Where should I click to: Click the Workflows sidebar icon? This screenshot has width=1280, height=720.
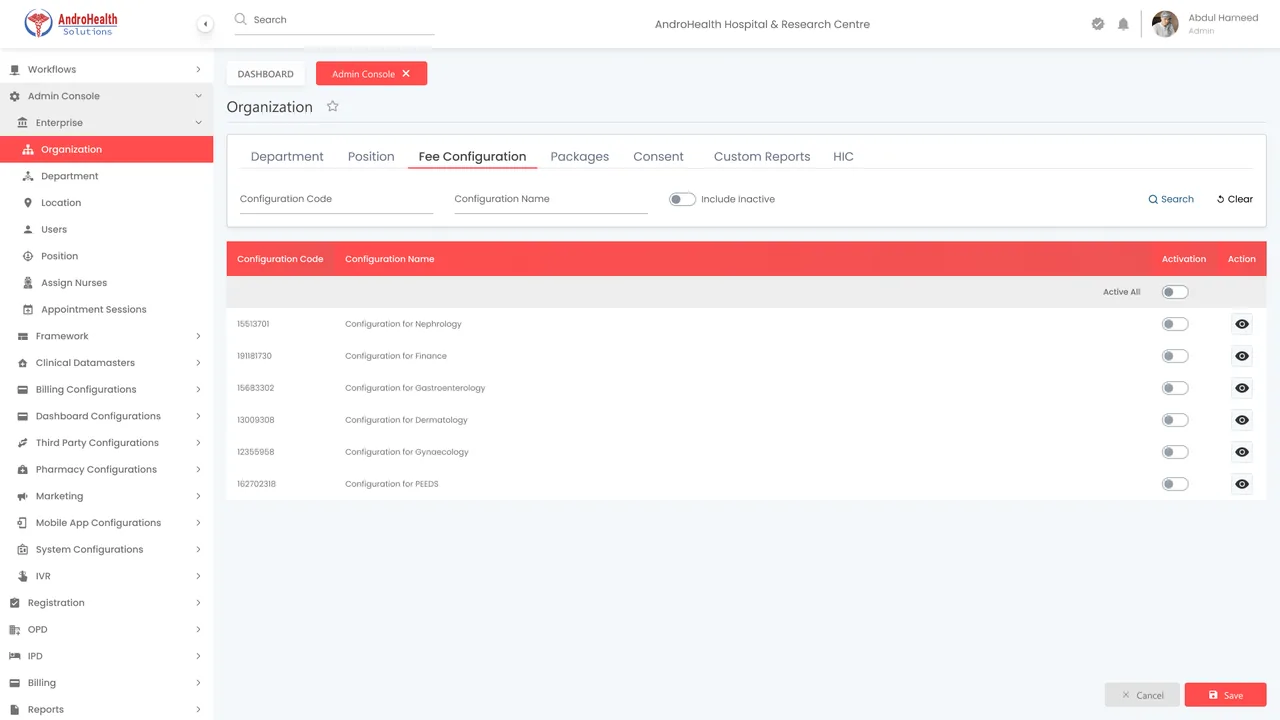click(14, 69)
